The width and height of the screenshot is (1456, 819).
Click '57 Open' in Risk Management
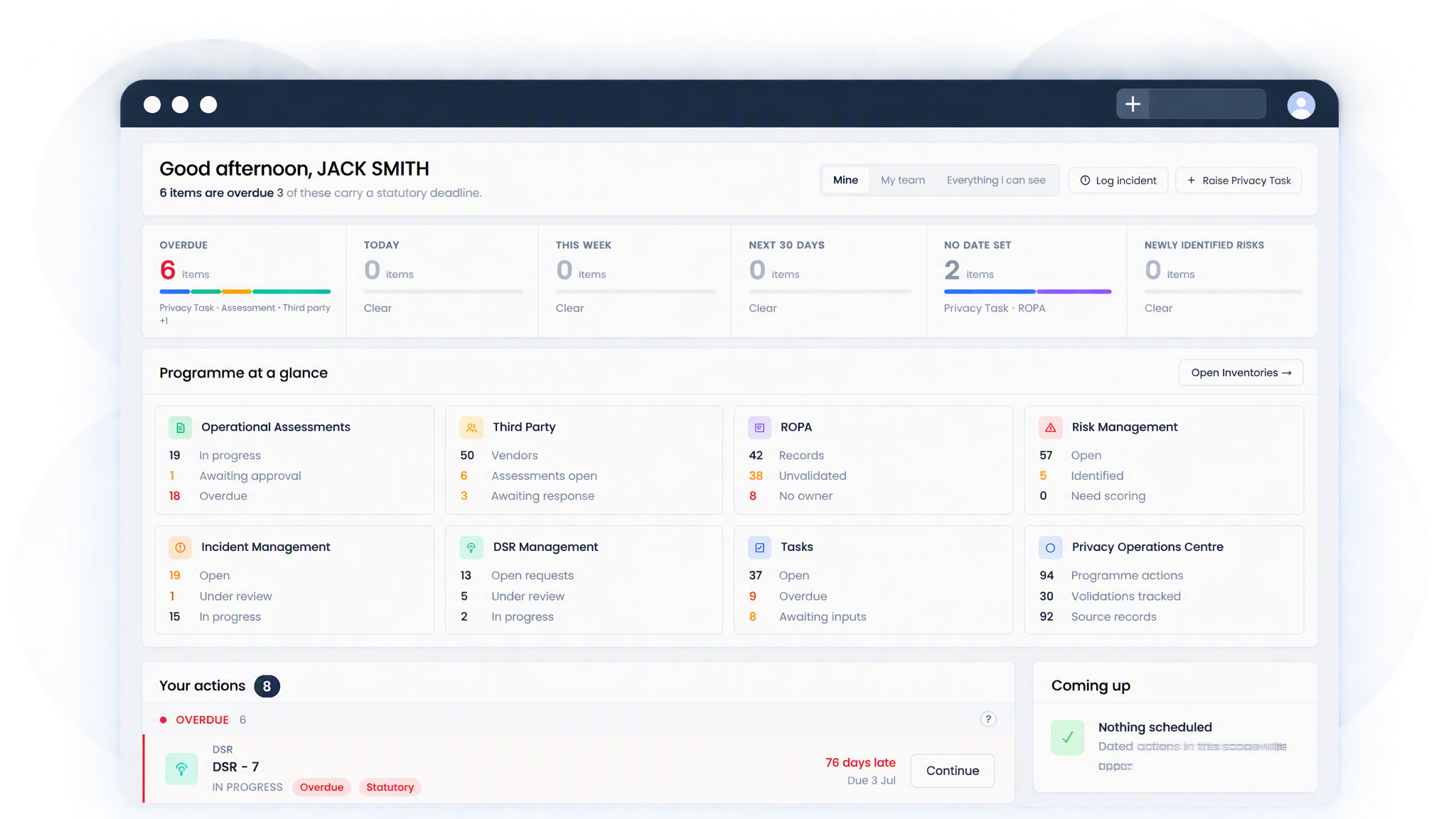(1070, 455)
